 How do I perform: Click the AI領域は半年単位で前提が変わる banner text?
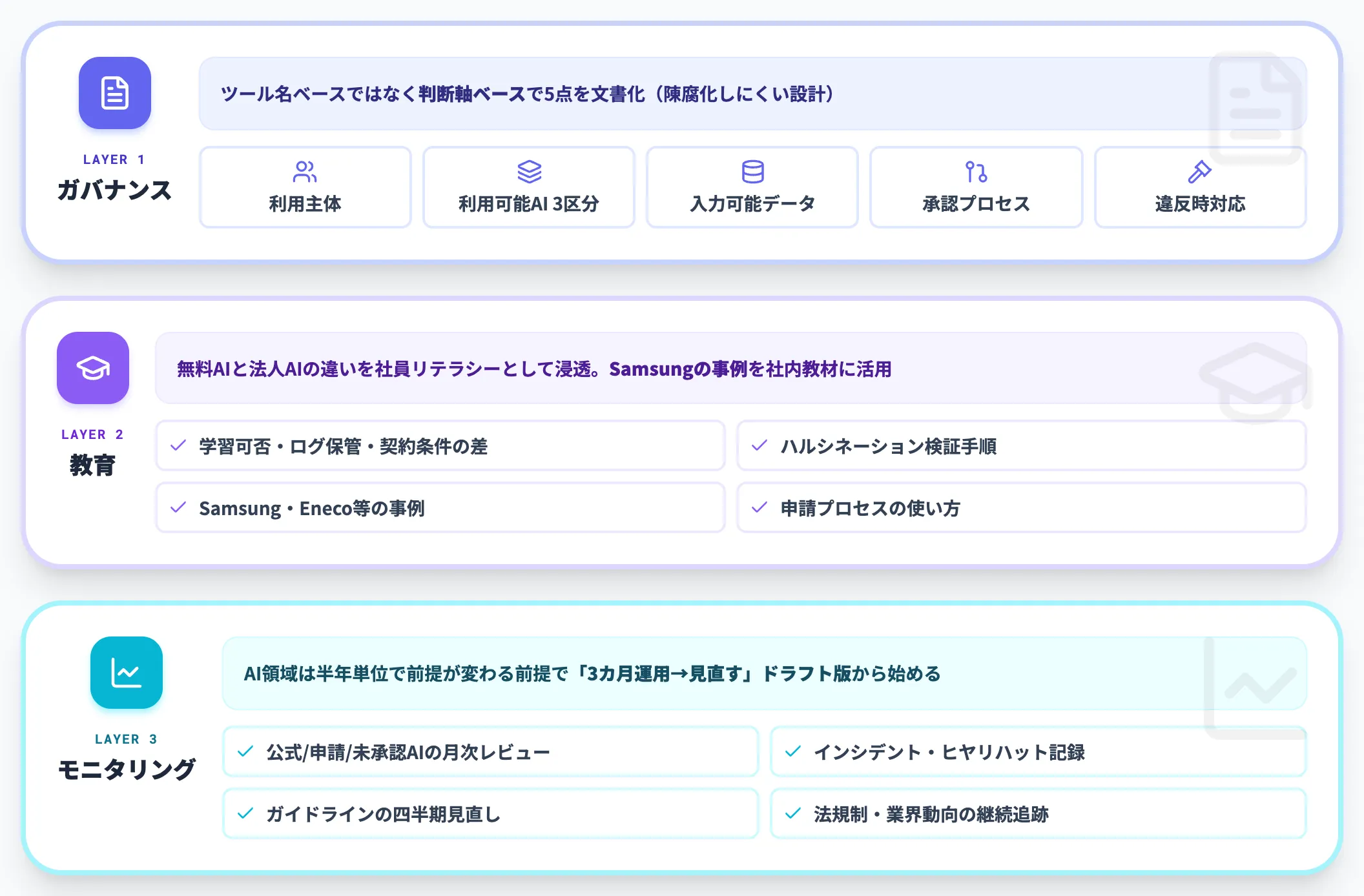pos(592,674)
